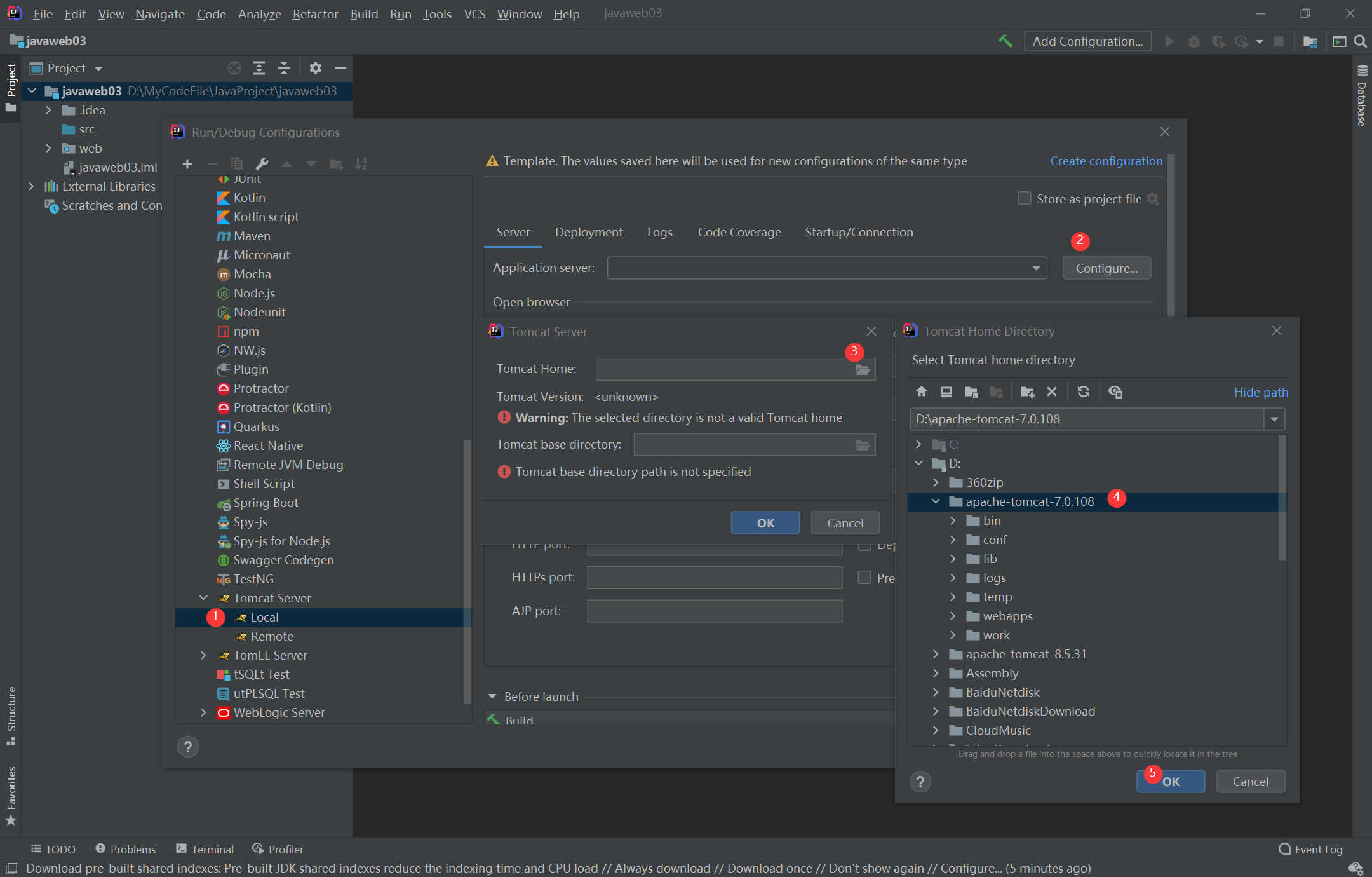Click the refresh/reload icon in Tomcat Home Directory
Viewport: 1372px width, 877px height.
tap(1083, 391)
